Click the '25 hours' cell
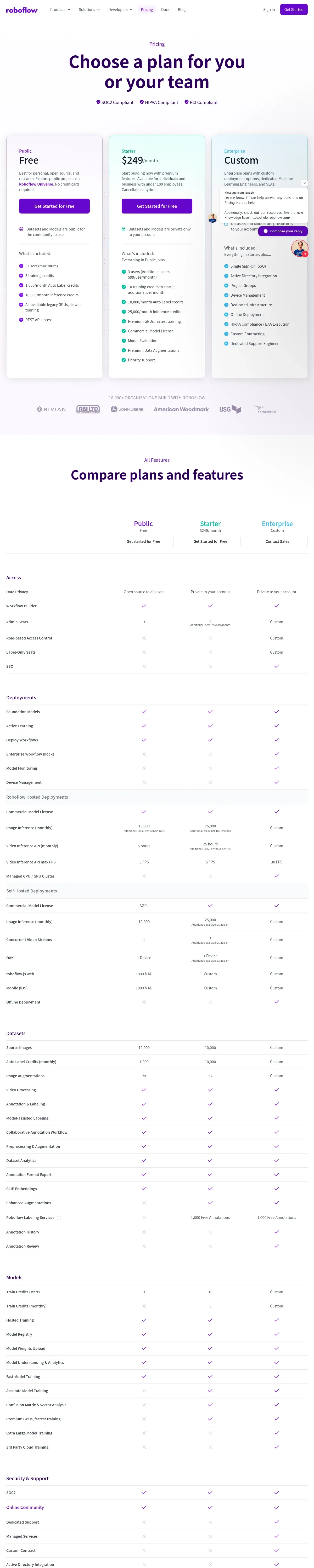Screen dimensions: 314x1568 210,844
